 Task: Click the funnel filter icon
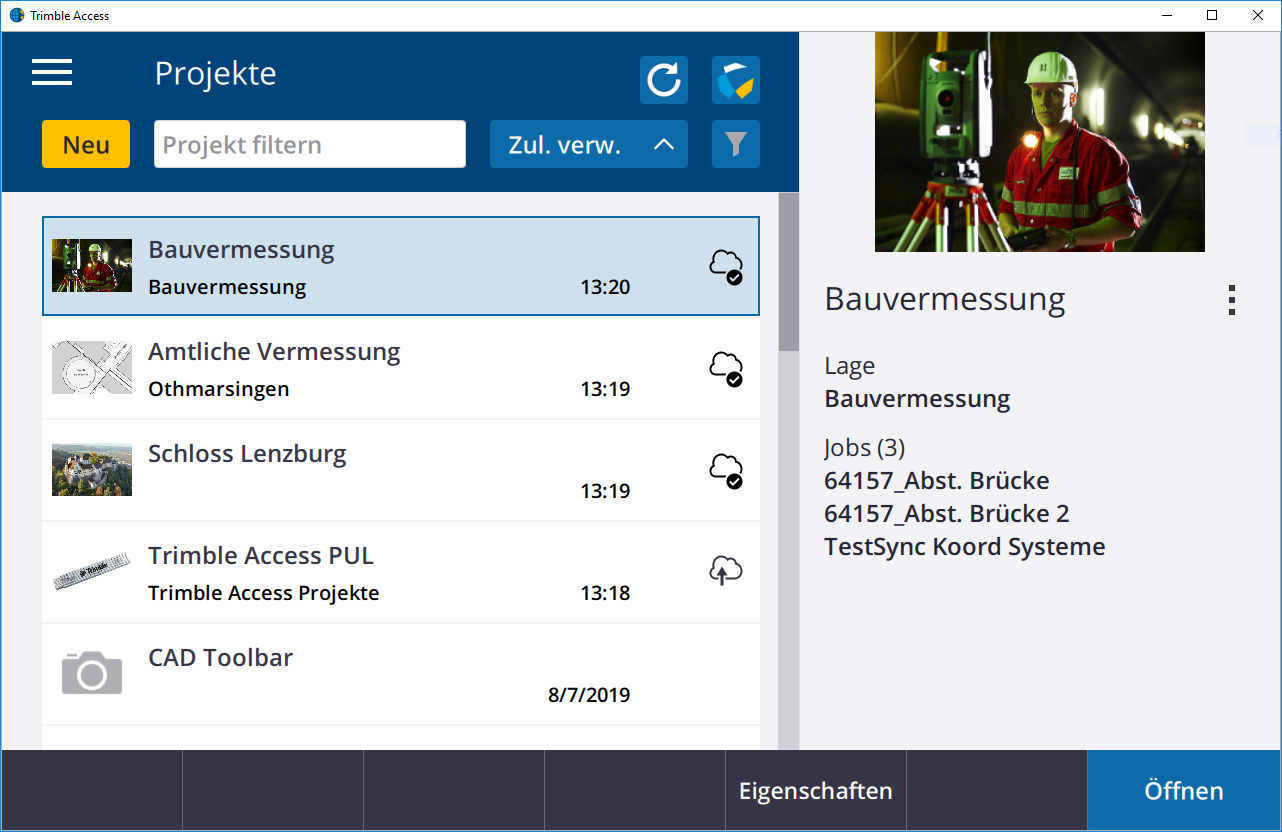(735, 145)
